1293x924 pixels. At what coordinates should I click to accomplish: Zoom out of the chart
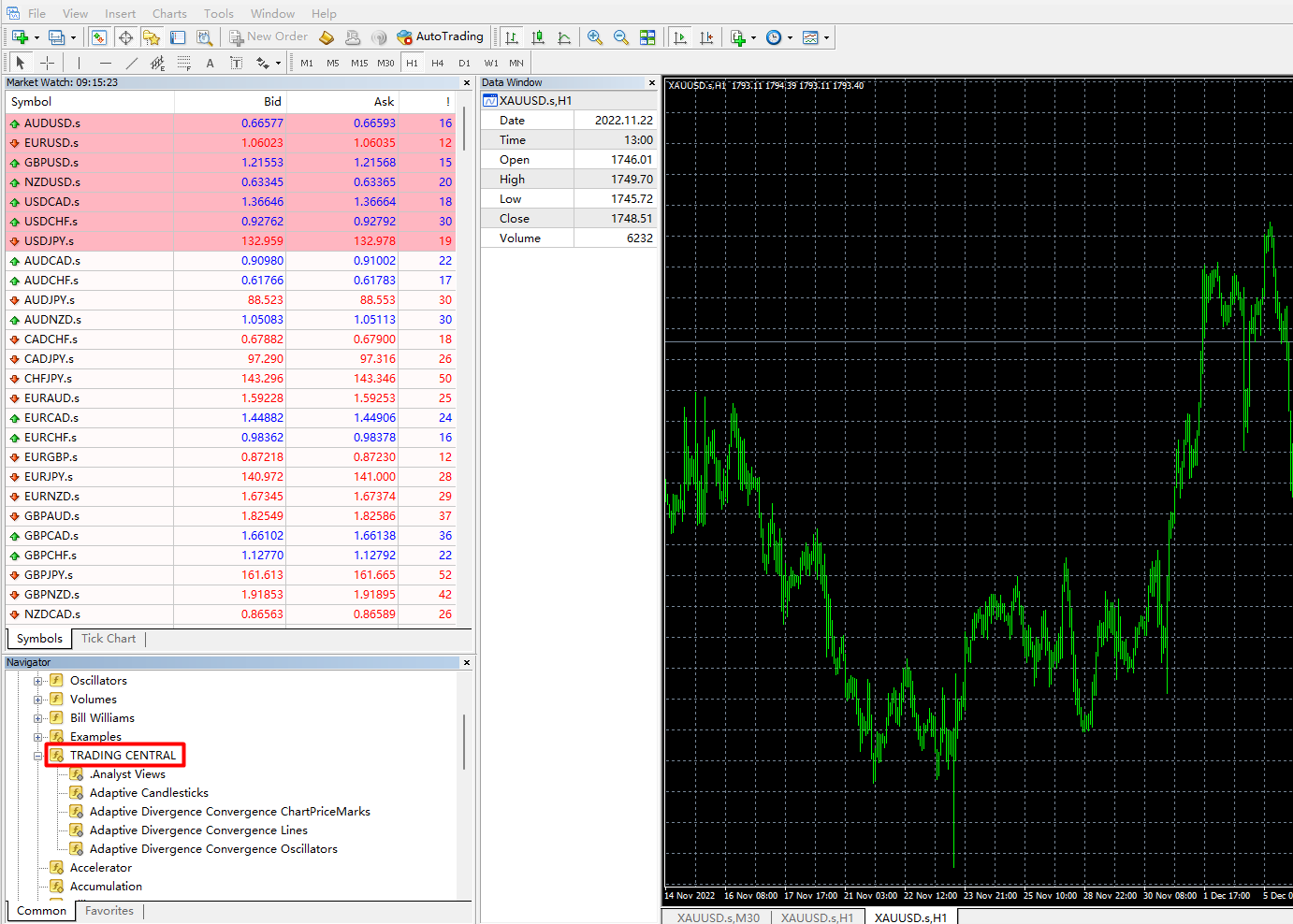[620, 37]
